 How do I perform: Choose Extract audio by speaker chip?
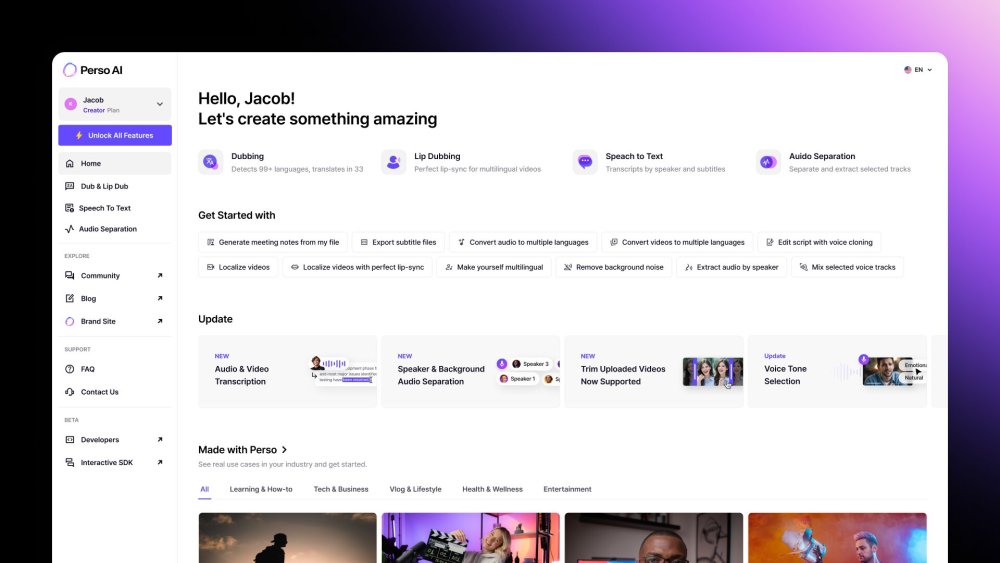pos(732,267)
